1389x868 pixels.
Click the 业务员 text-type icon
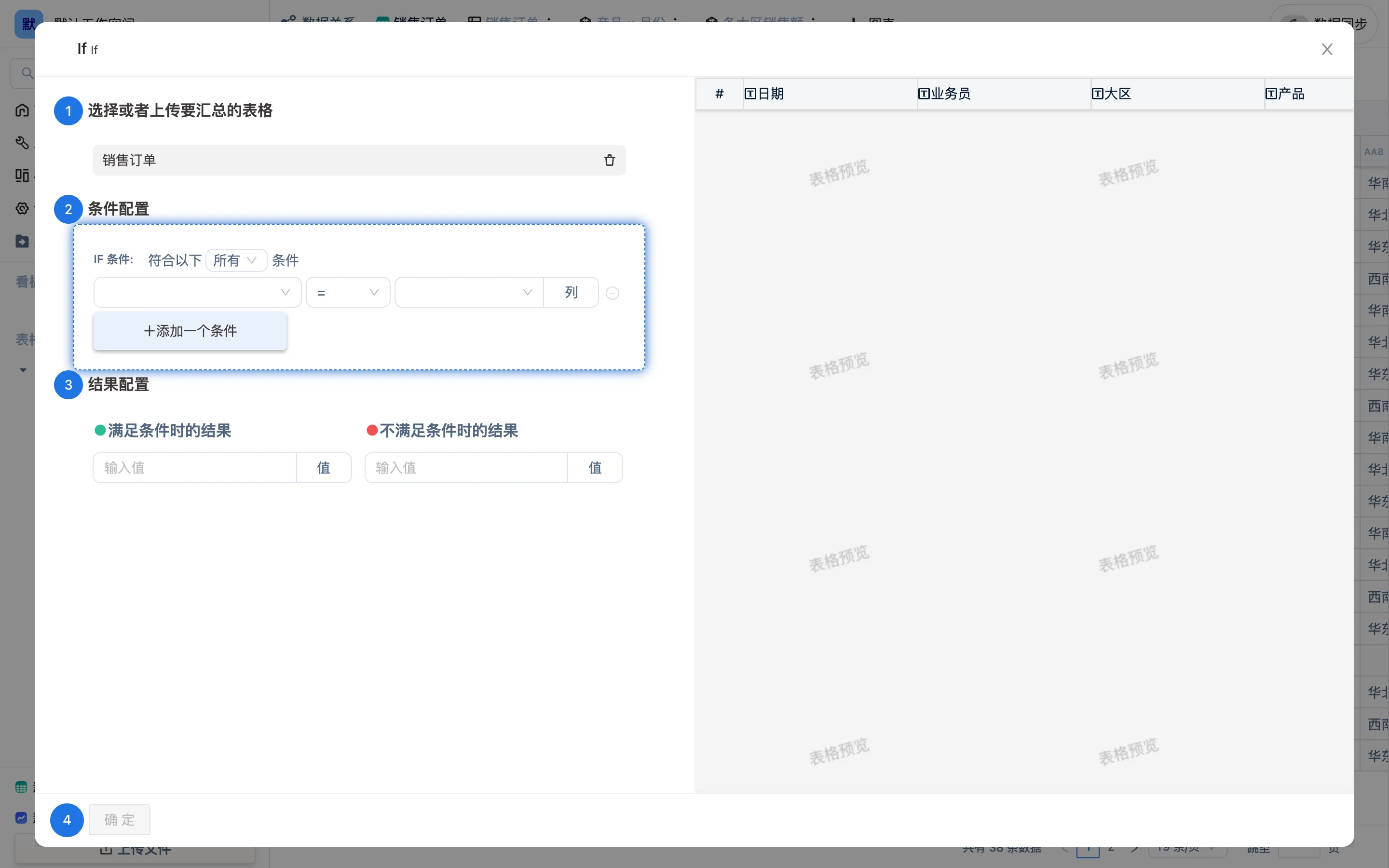pyautogui.click(x=924, y=94)
